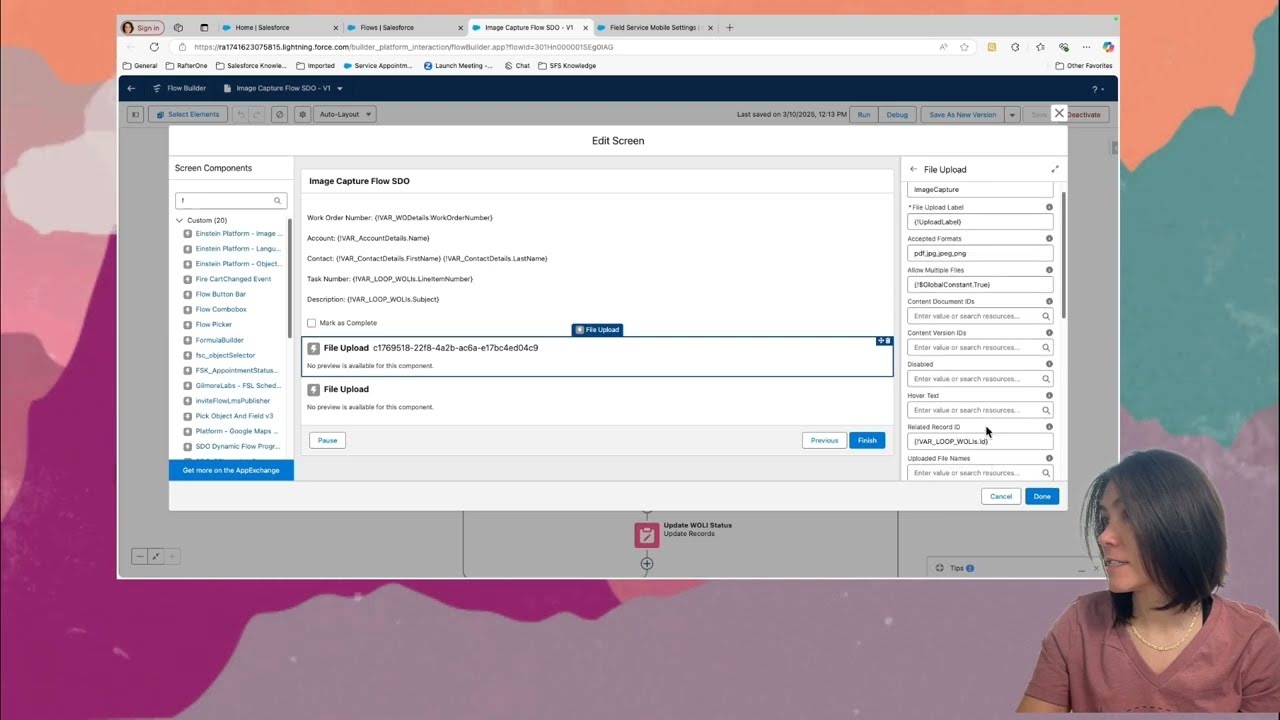The width and height of the screenshot is (1280, 720).
Task: Click the add element plus below Update WOLI Status
Action: [647, 564]
